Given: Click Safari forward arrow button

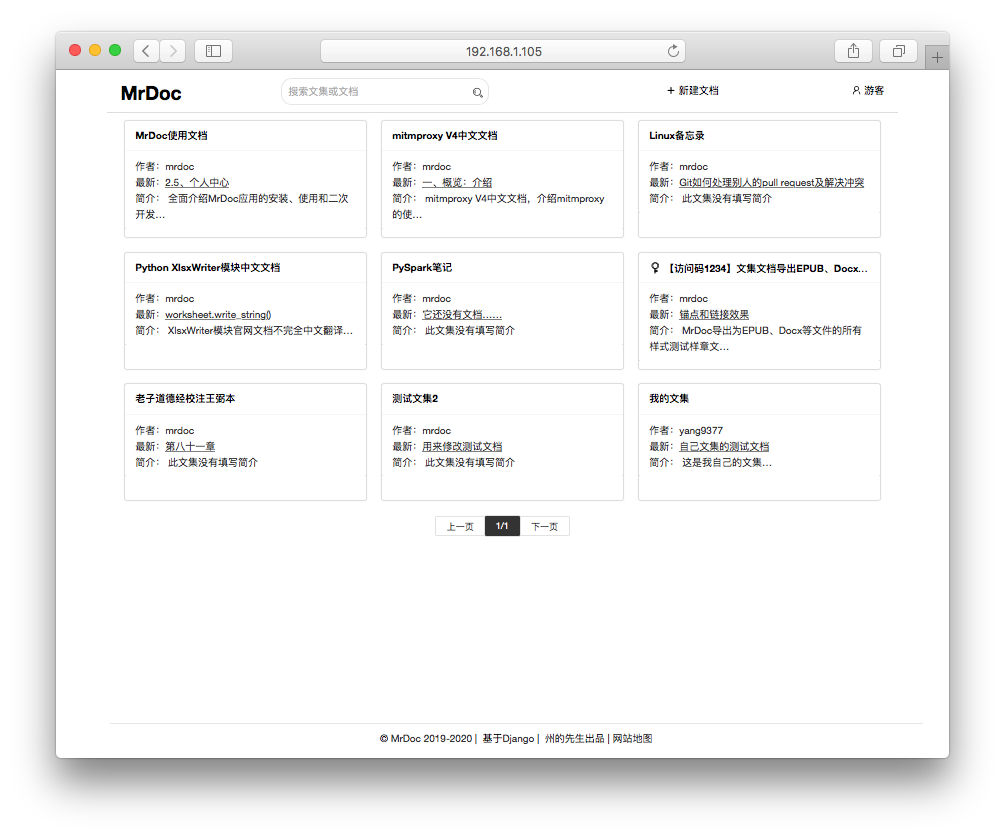Looking at the screenshot, I should [173, 51].
